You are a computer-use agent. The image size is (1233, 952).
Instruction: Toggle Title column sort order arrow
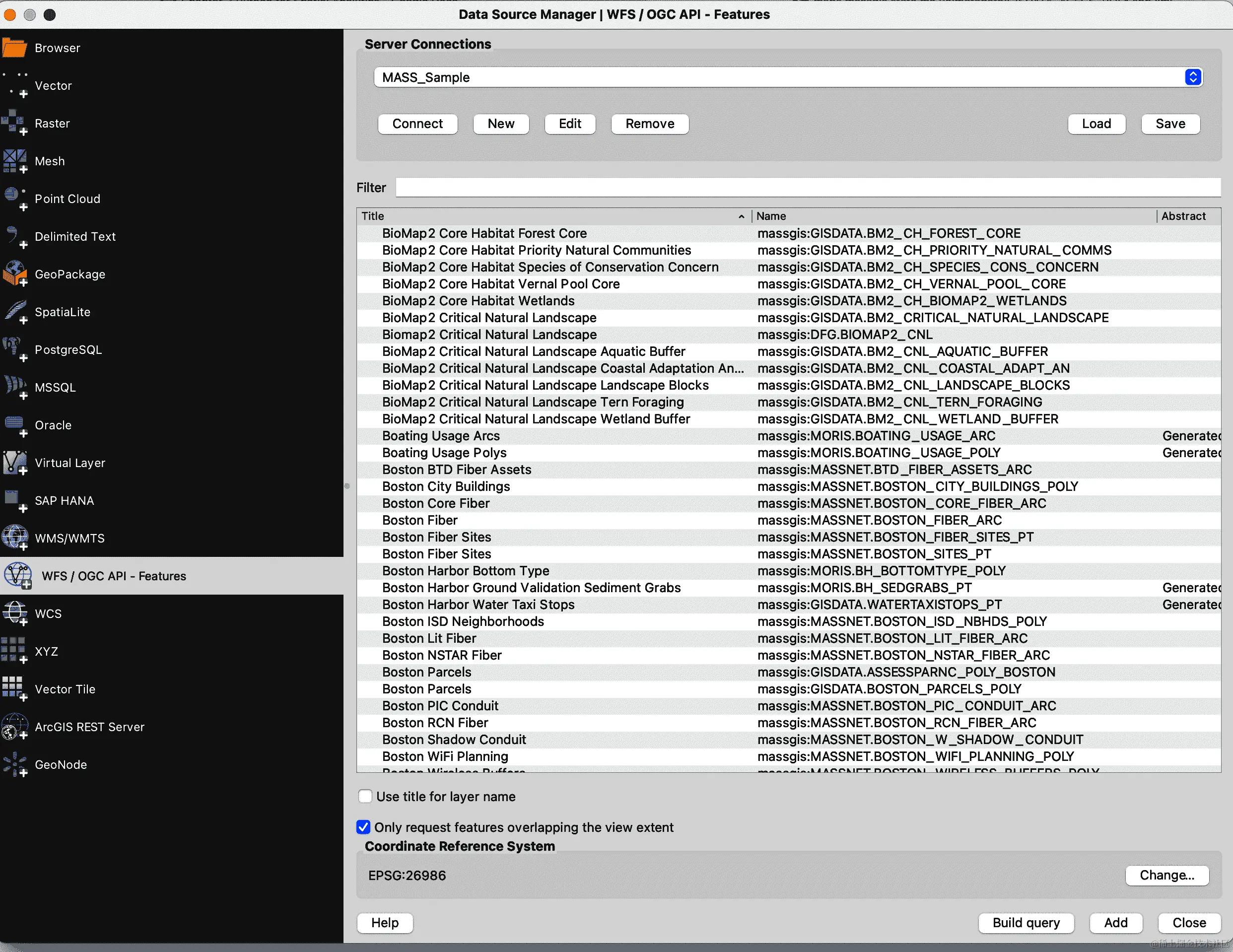pyautogui.click(x=741, y=216)
